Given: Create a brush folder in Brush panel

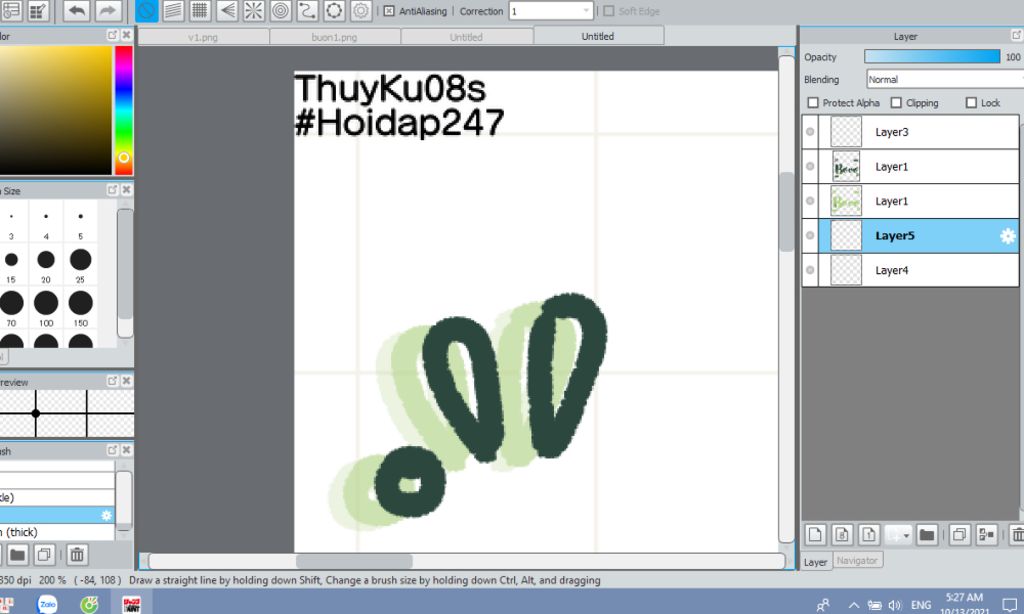Looking at the screenshot, I should click(18, 555).
